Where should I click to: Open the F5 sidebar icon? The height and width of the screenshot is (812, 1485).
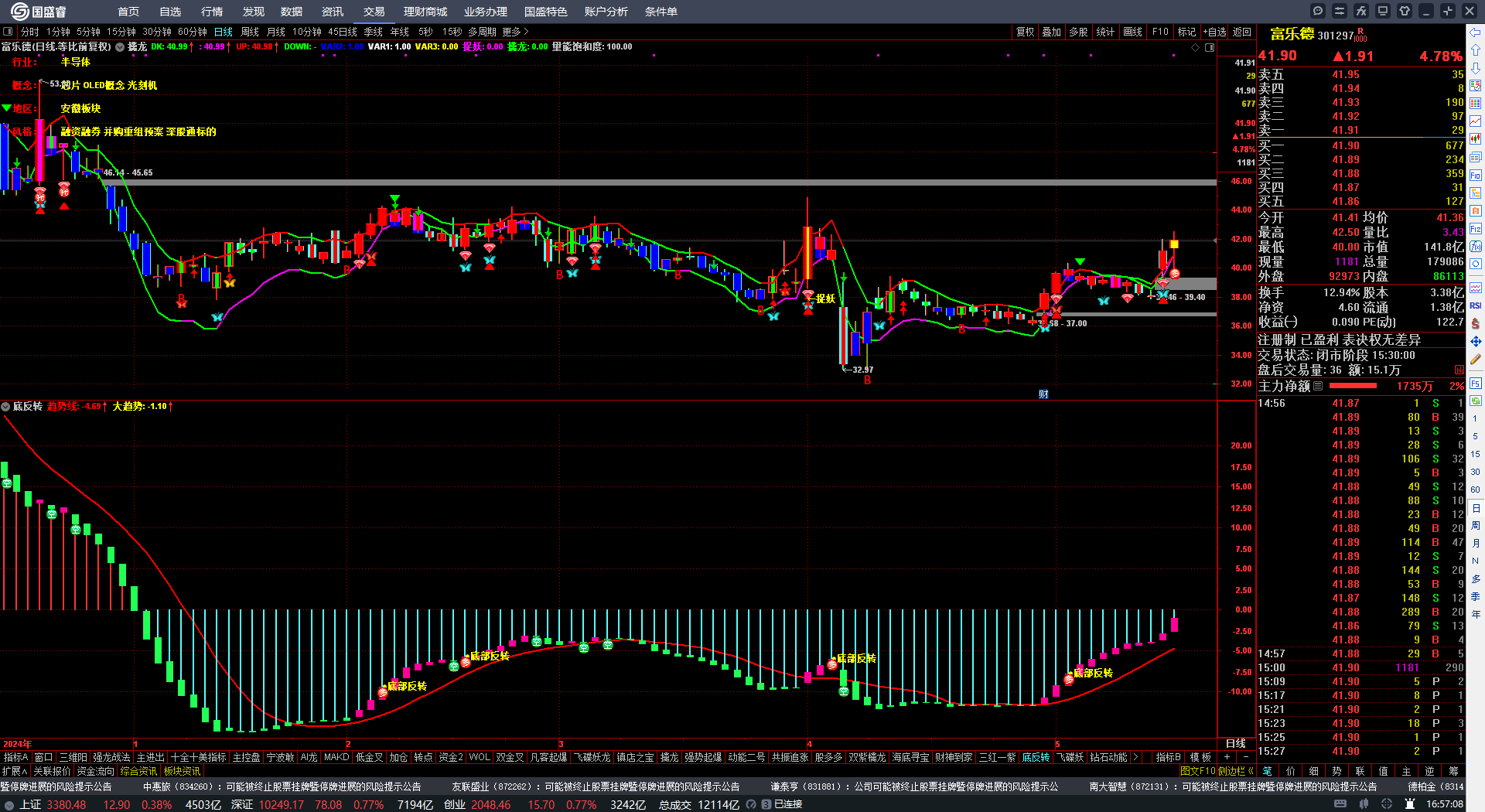[x=1476, y=383]
